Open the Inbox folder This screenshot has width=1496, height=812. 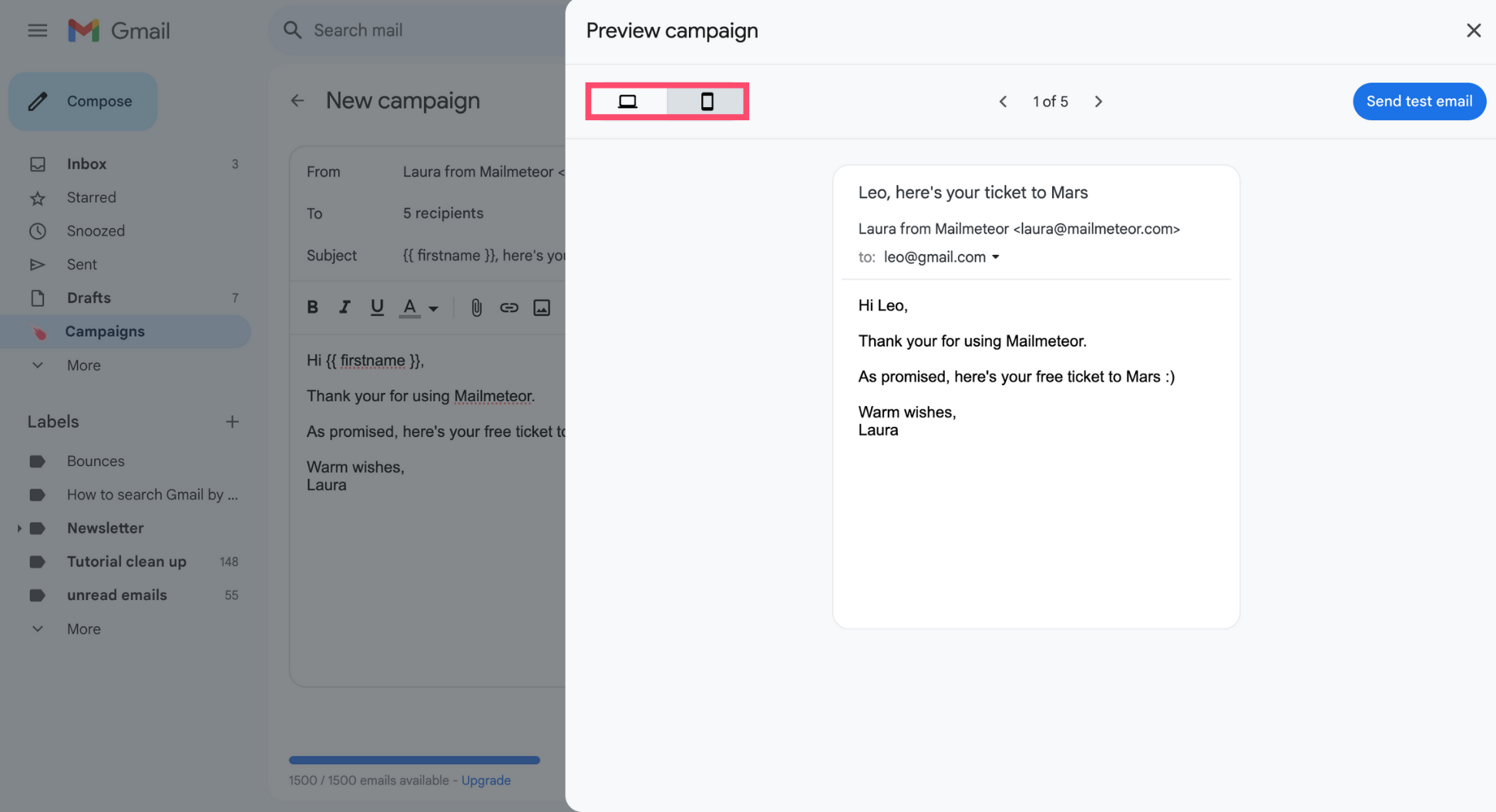(x=126, y=164)
